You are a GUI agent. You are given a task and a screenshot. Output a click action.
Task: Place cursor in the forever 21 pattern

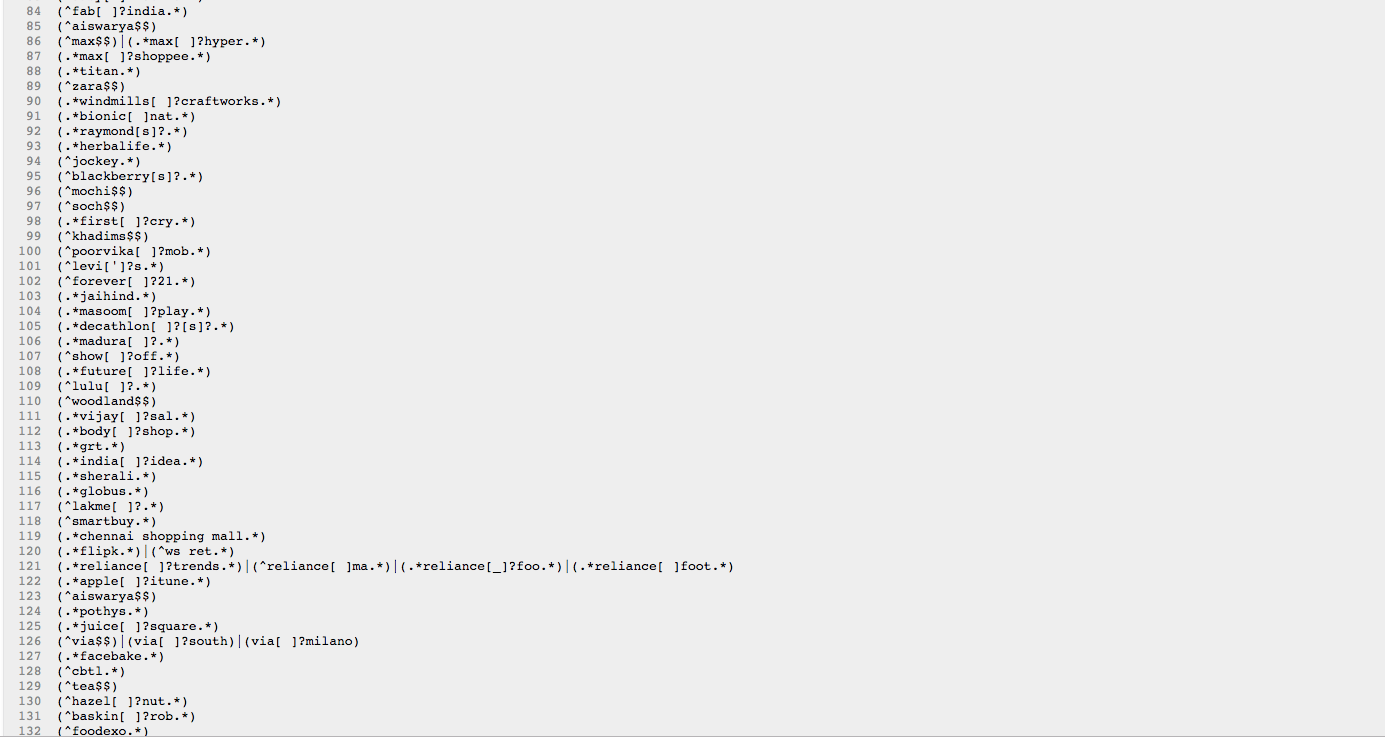coord(126,282)
